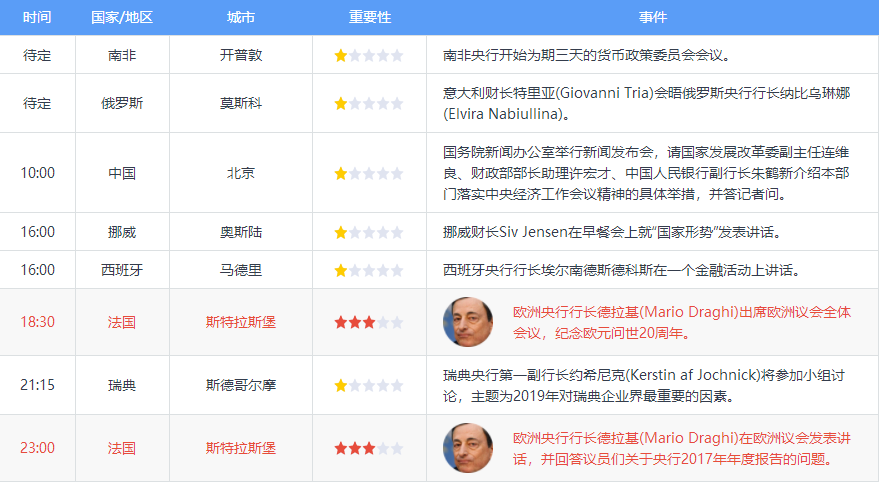Click the 南非央行 monetary policy meeting event
Image resolution: width=879 pixels, height=484 pixels.
tap(587, 55)
